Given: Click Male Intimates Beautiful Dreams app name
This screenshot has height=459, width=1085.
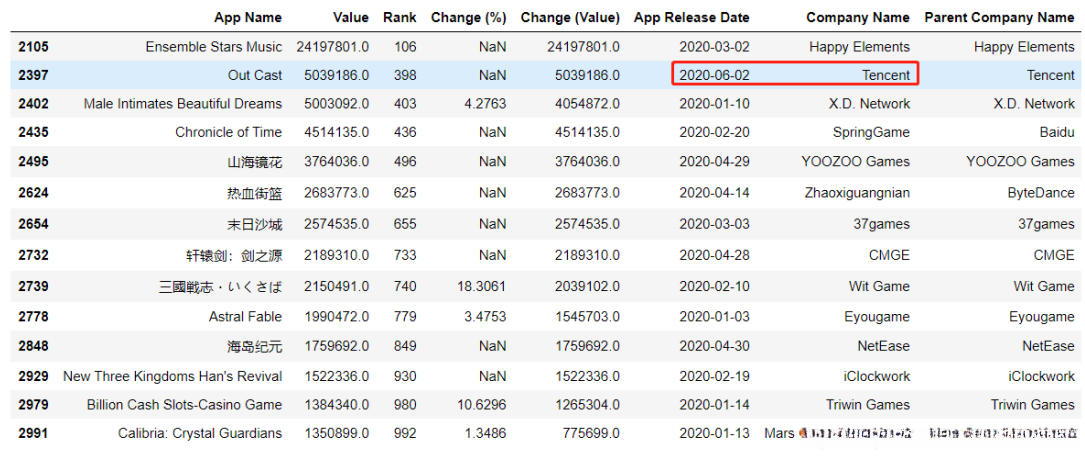Looking at the screenshot, I should click(183, 104).
